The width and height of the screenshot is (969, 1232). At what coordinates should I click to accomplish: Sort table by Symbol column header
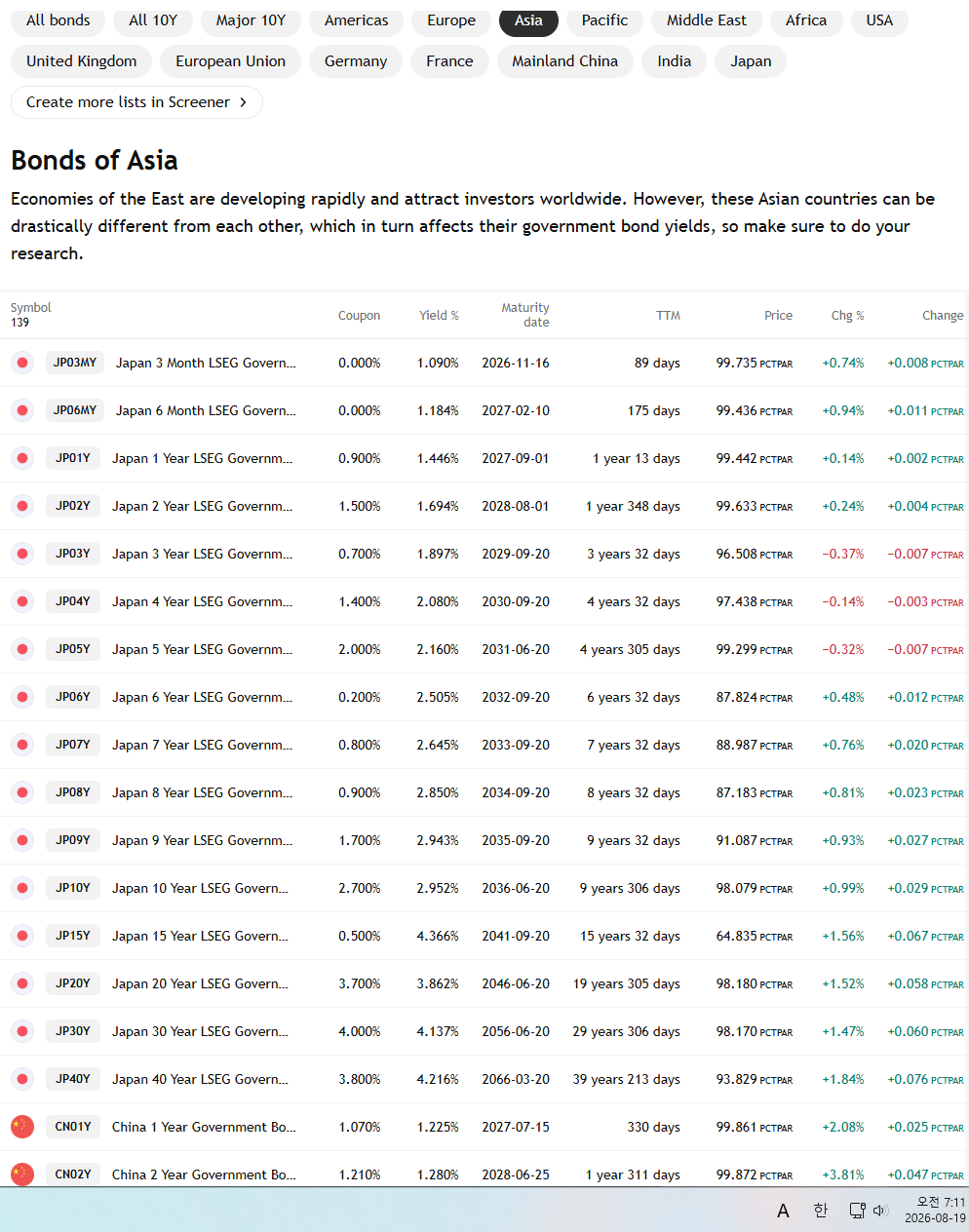(x=31, y=308)
